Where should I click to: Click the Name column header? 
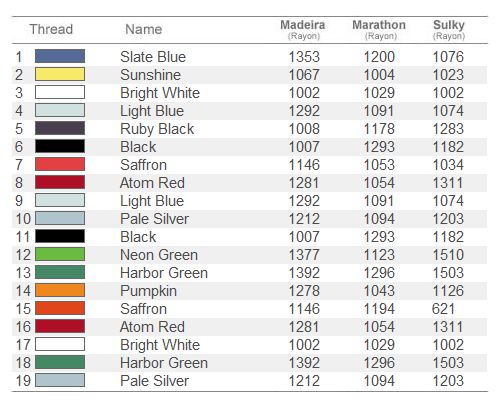coord(144,29)
